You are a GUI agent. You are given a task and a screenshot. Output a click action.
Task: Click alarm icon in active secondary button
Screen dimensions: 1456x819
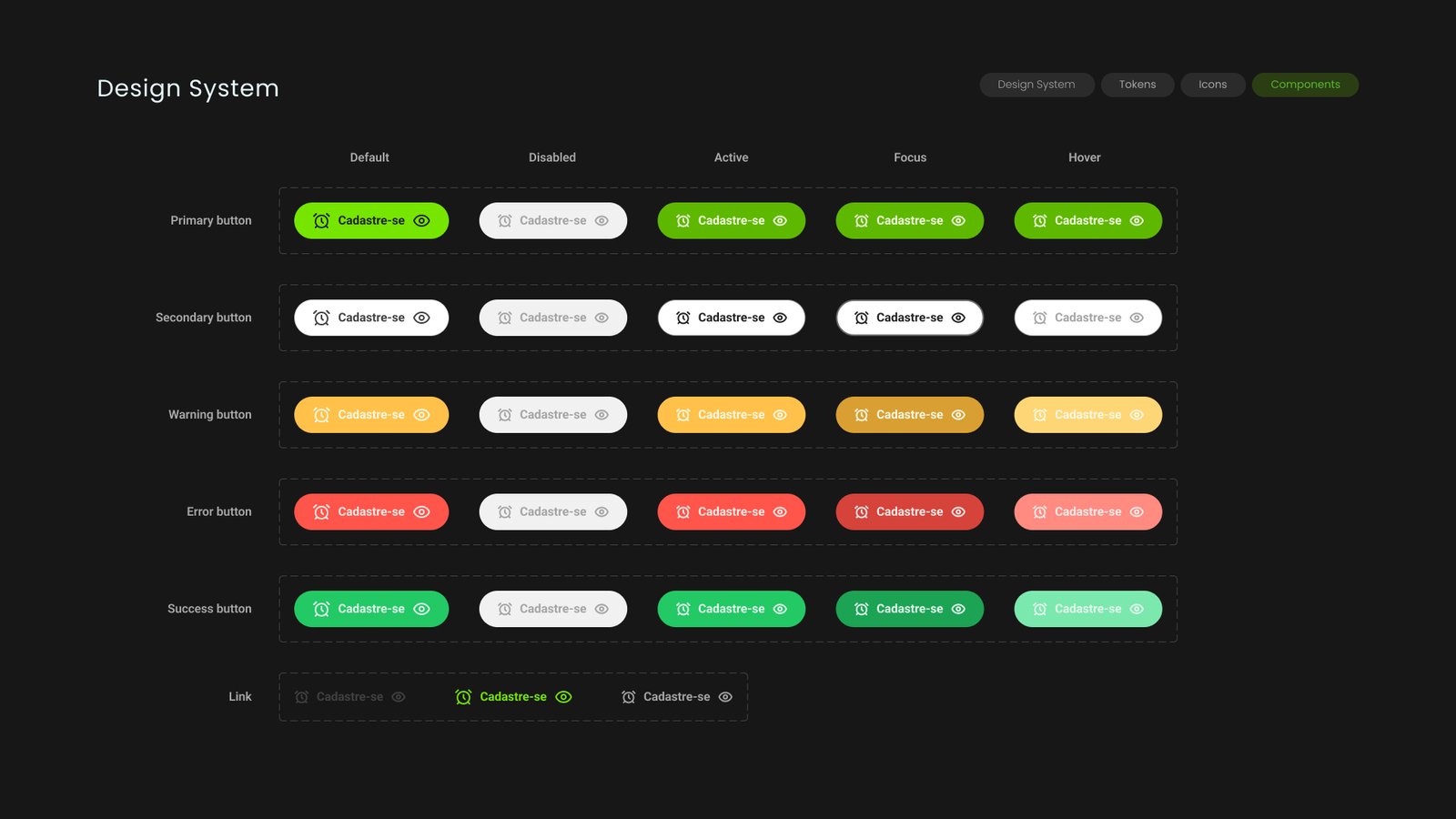(x=683, y=318)
